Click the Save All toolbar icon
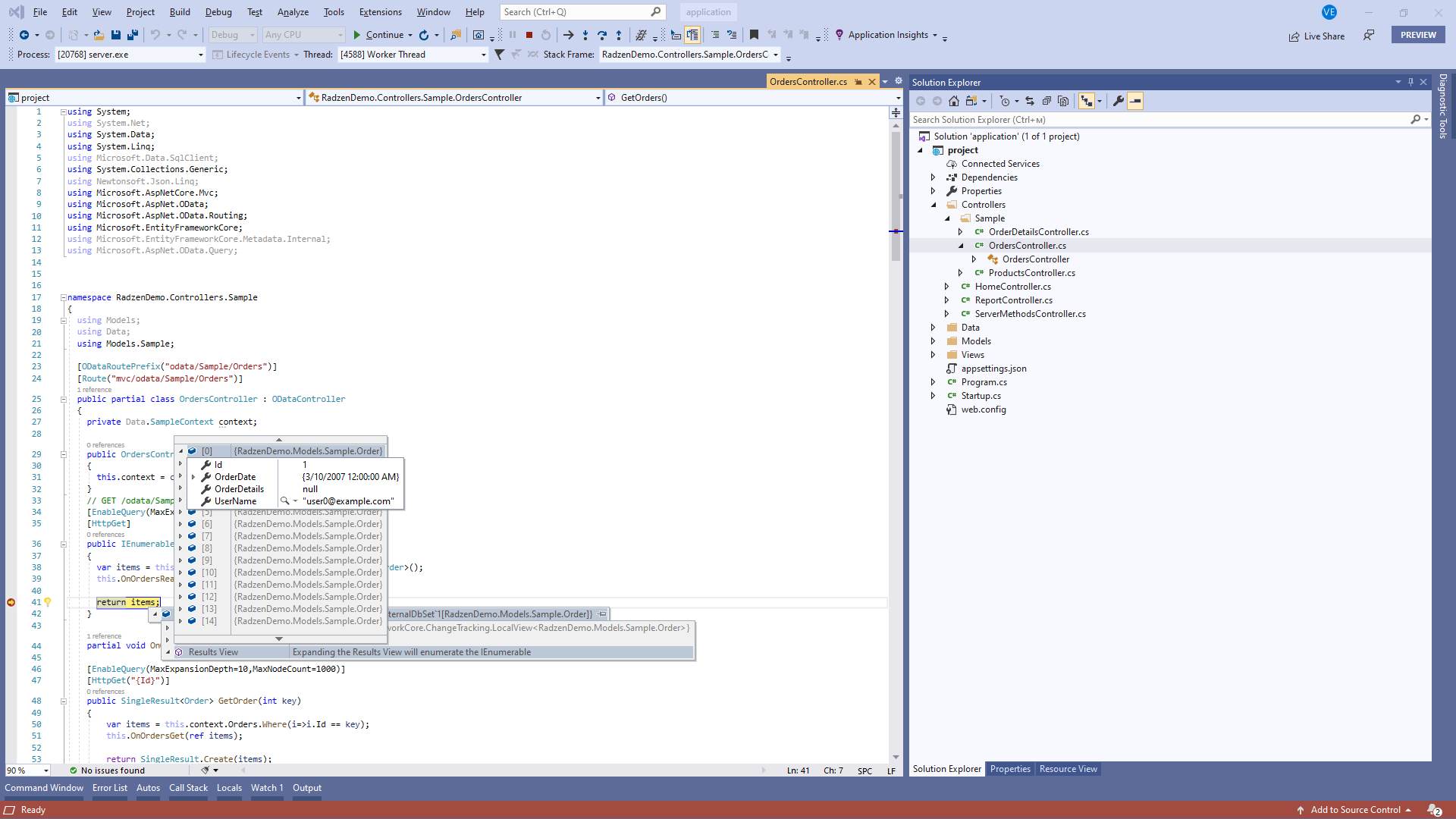This screenshot has width=1456, height=819. tap(133, 35)
